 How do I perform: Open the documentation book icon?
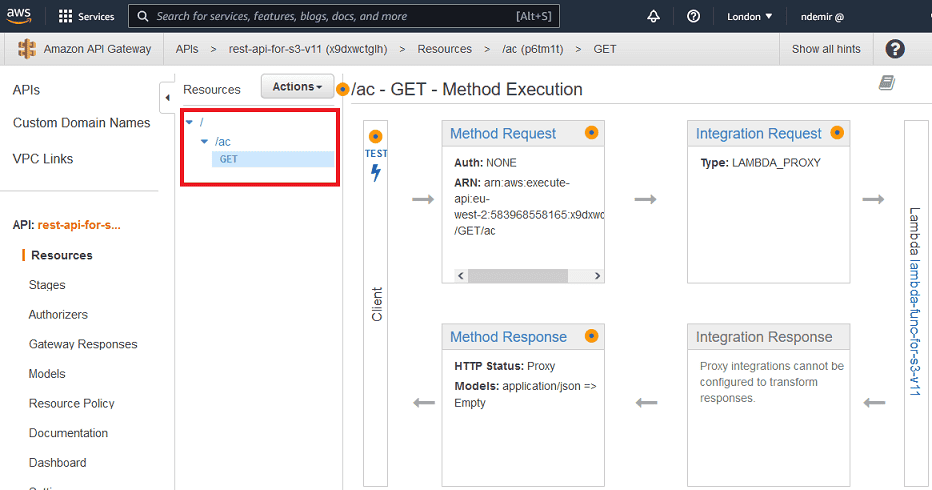click(x=886, y=83)
